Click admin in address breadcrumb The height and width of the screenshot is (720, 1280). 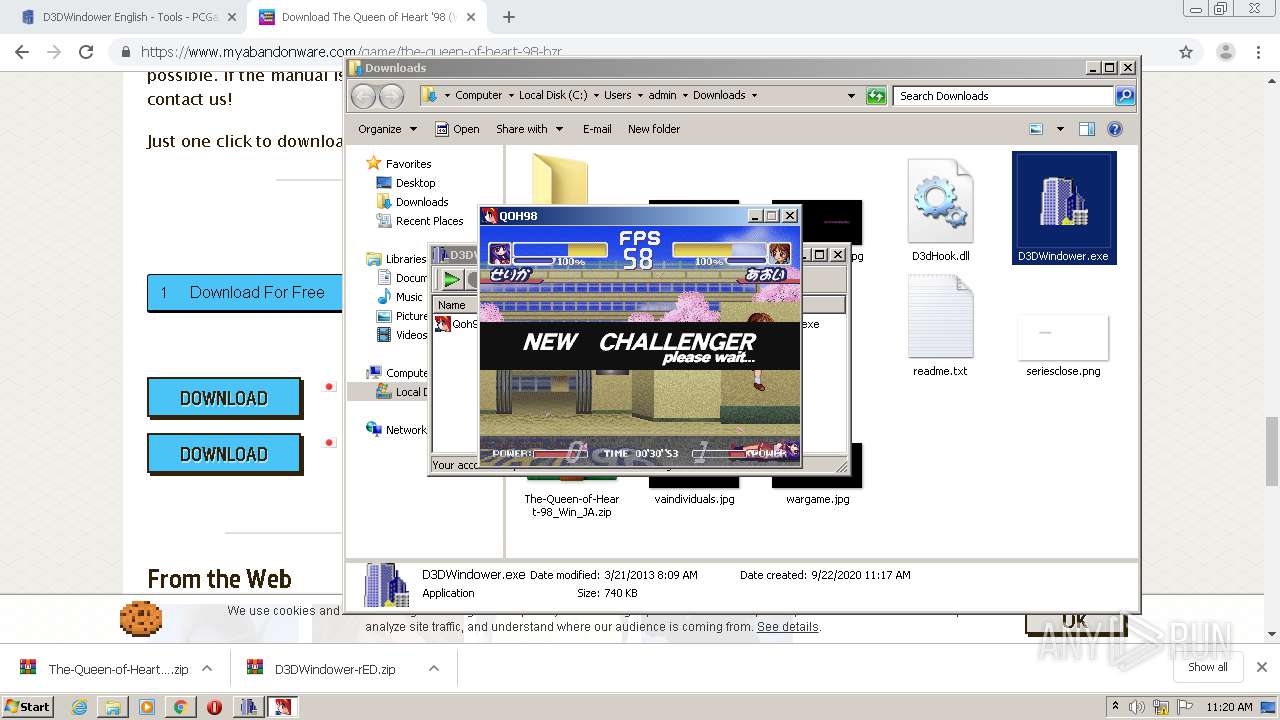point(662,95)
